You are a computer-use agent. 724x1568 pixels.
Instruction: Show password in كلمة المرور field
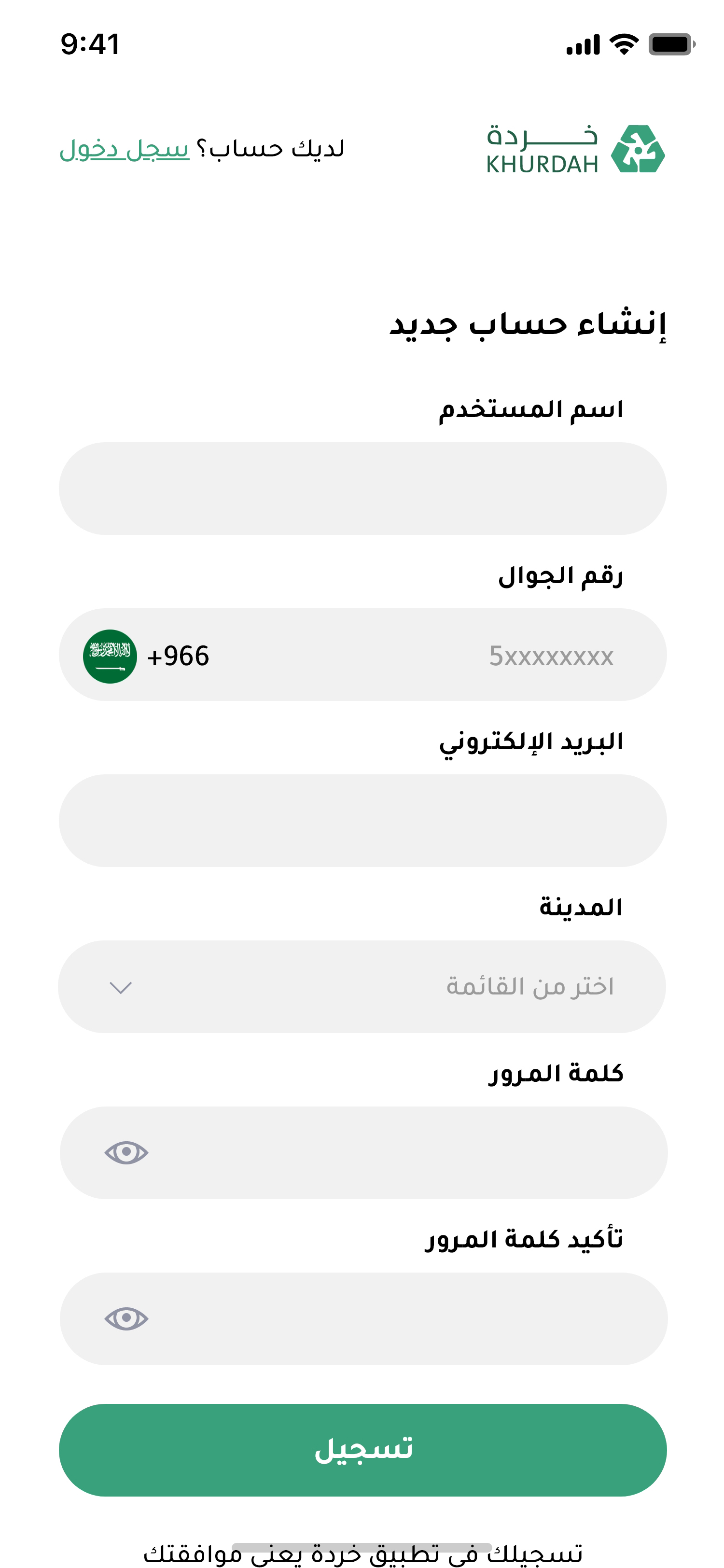[126, 1152]
